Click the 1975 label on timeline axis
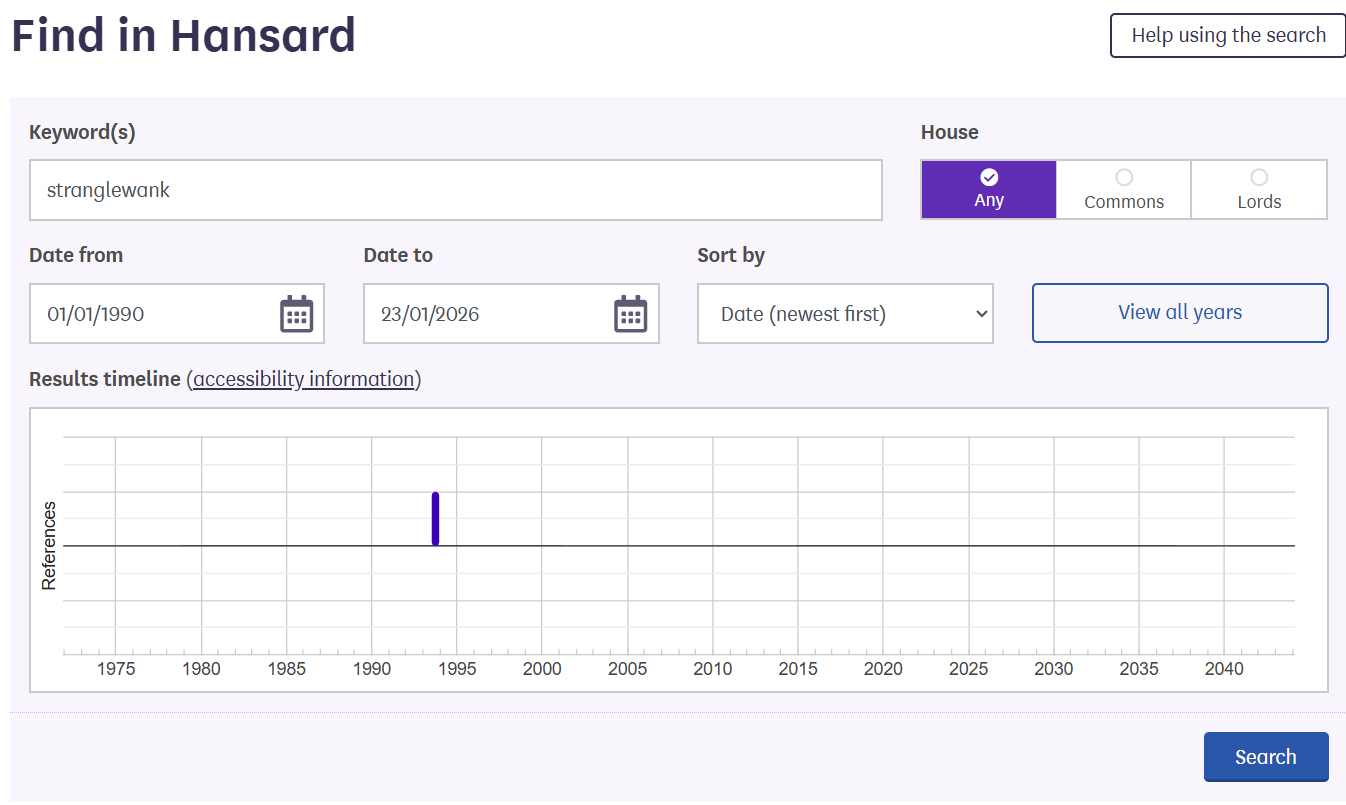The height and width of the screenshot is (805, 1346). 116,669
